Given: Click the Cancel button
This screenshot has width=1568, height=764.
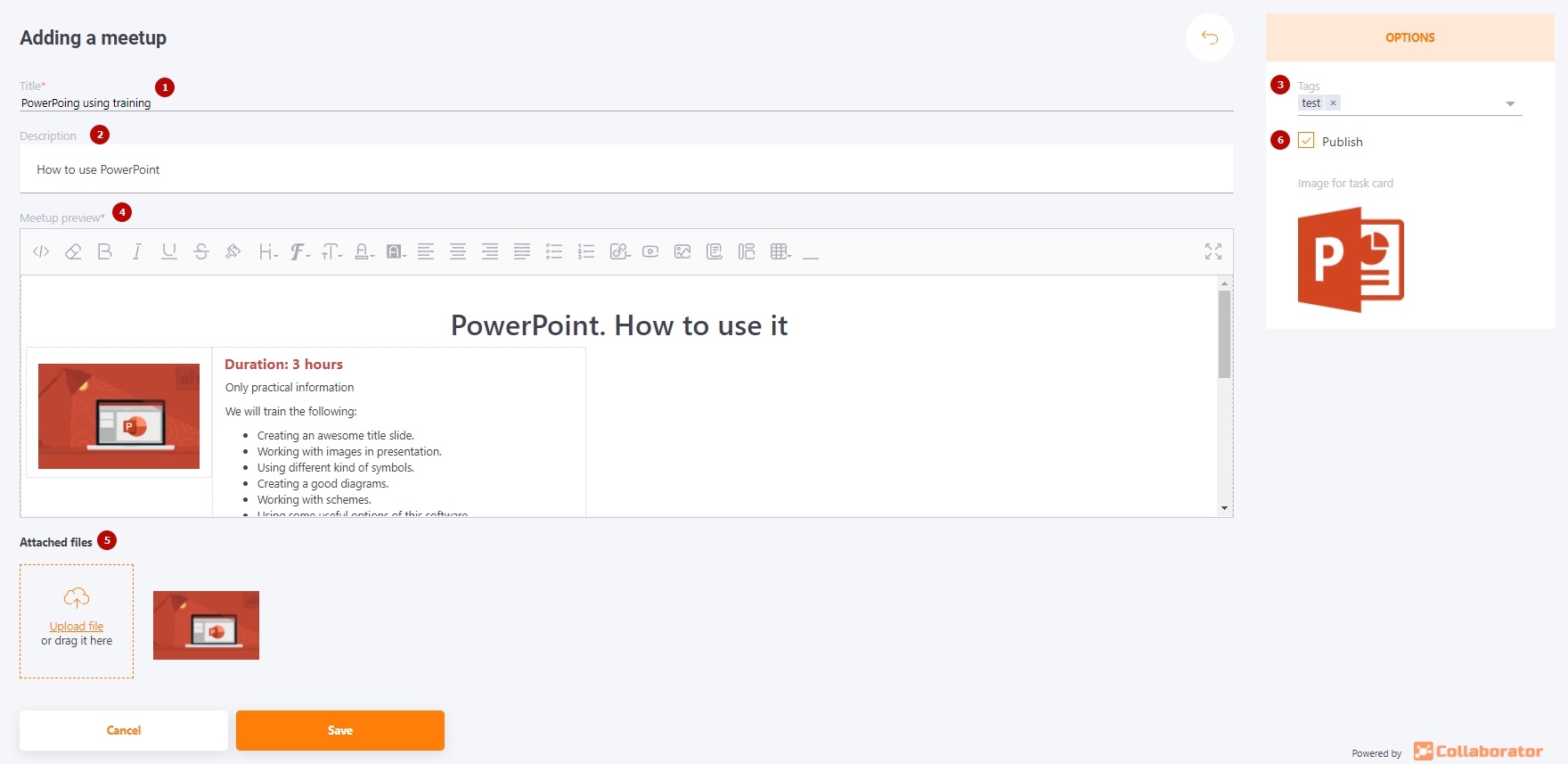Looking at the screenshot, I should 124,730.
